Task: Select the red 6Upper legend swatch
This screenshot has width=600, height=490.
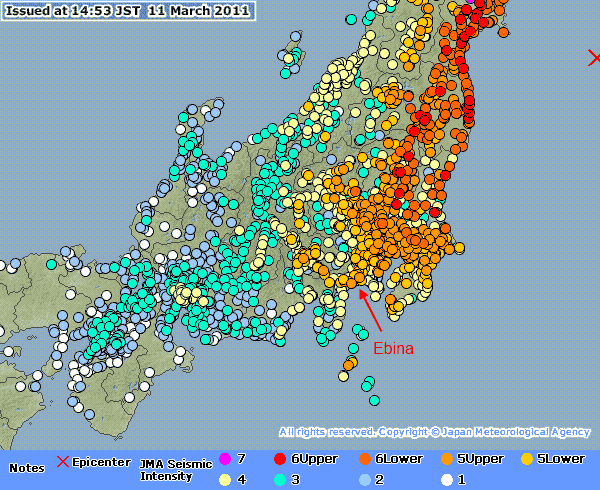Action: click(280, 459)
